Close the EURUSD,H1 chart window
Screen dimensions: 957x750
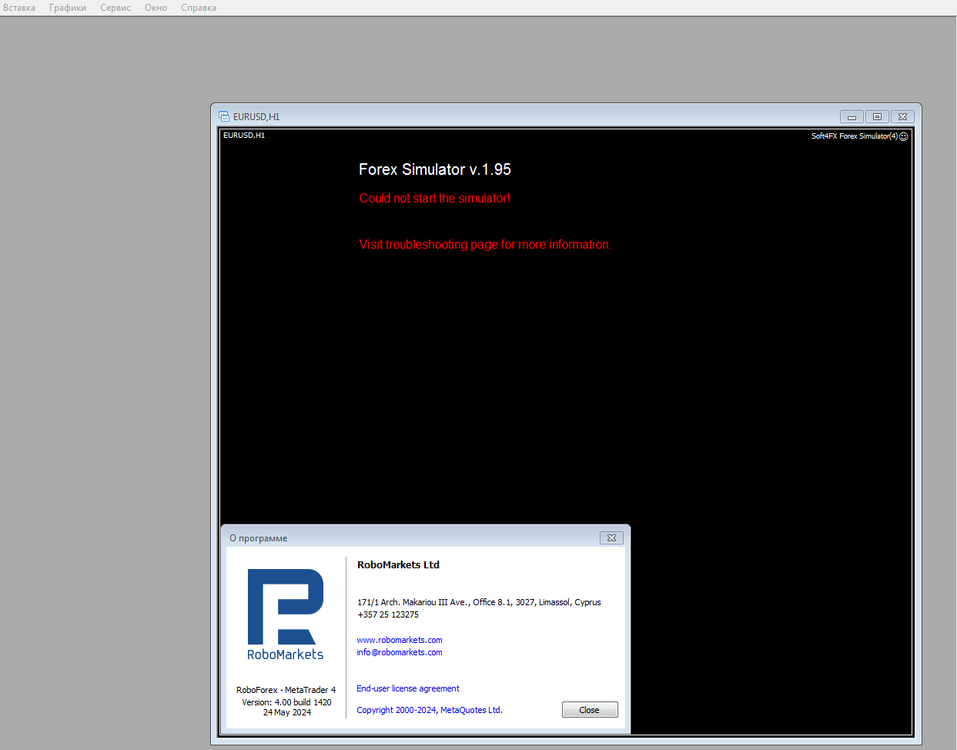(903, 117)
